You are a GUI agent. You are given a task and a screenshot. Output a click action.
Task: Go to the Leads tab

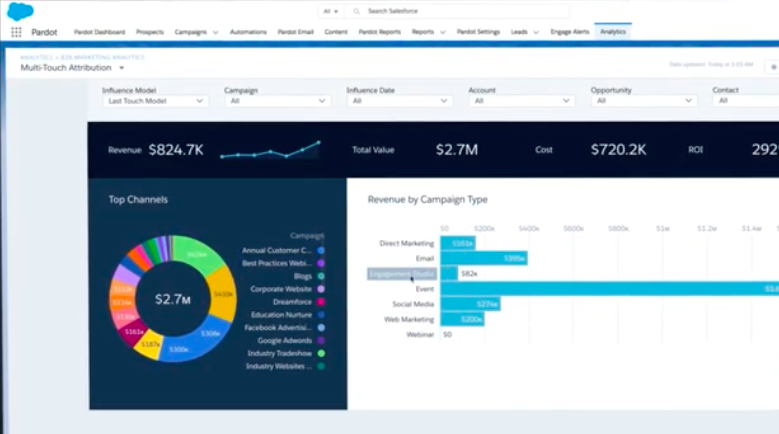519,32
